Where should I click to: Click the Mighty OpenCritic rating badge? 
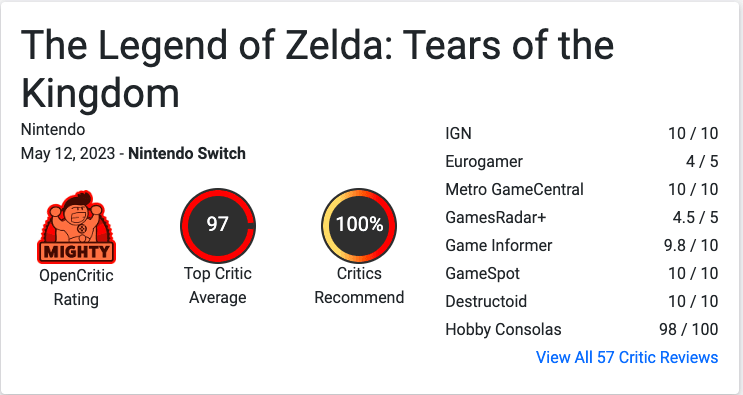(x=76, y=227)
